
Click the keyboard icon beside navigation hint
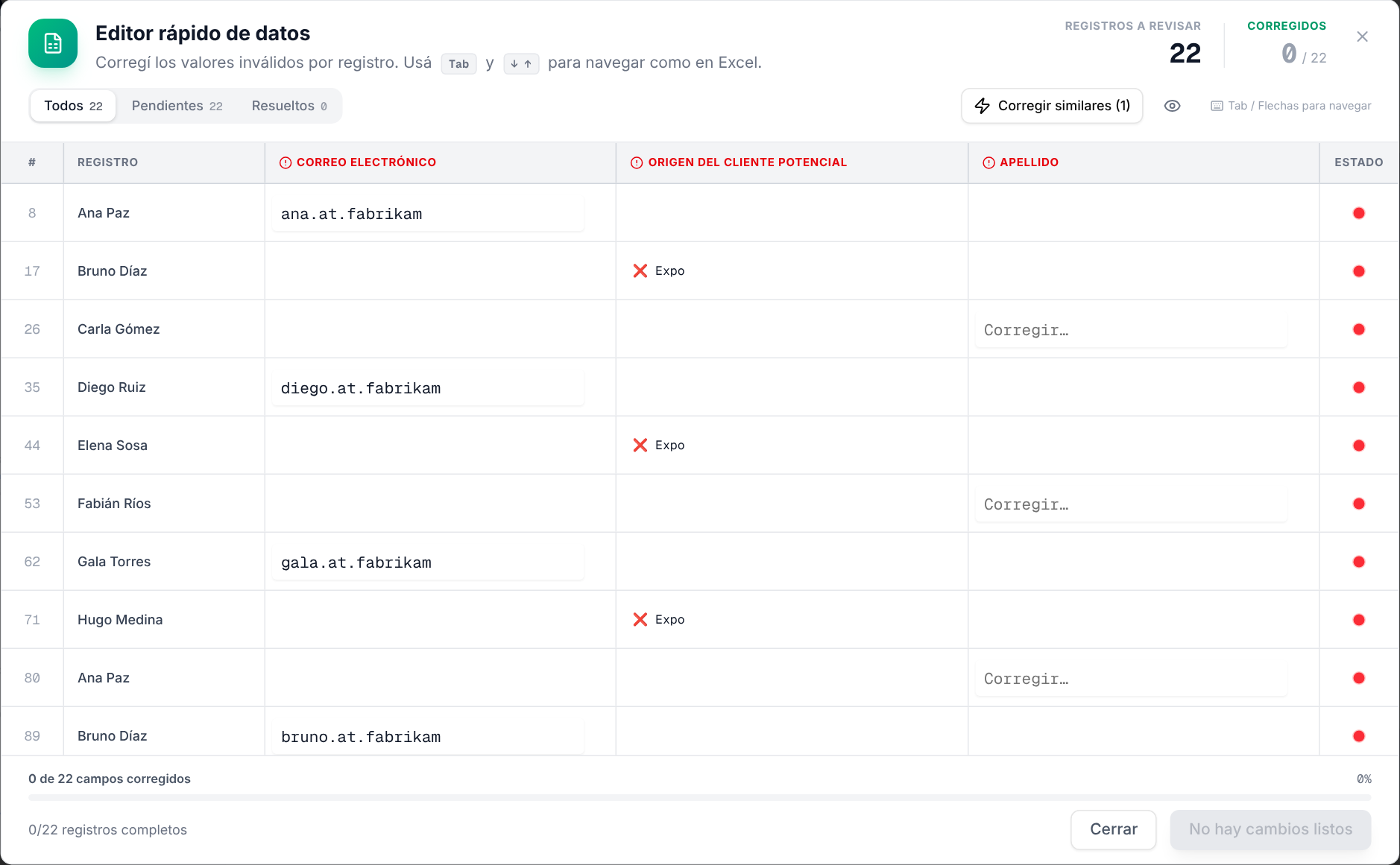click(x=1217, y=106)
